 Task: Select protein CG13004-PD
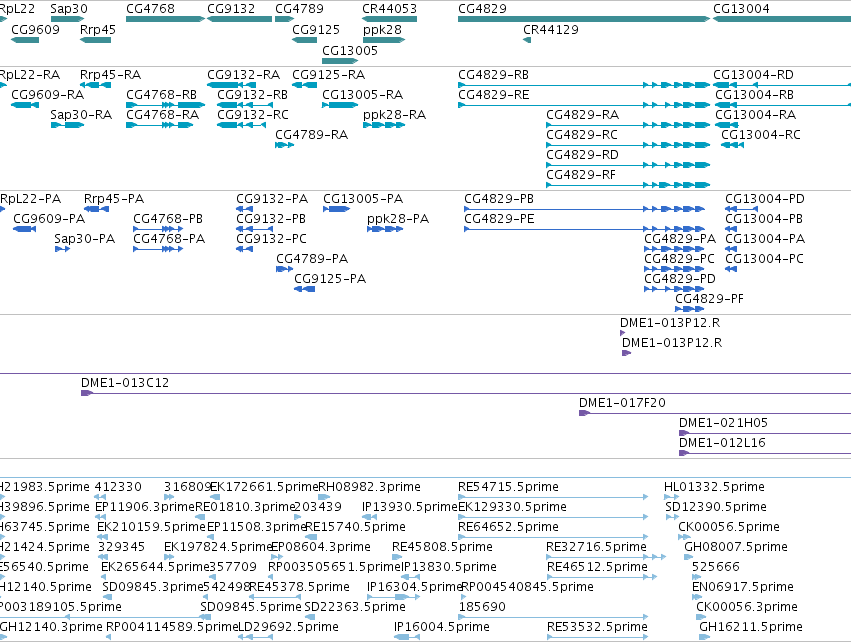click(741, 209)
